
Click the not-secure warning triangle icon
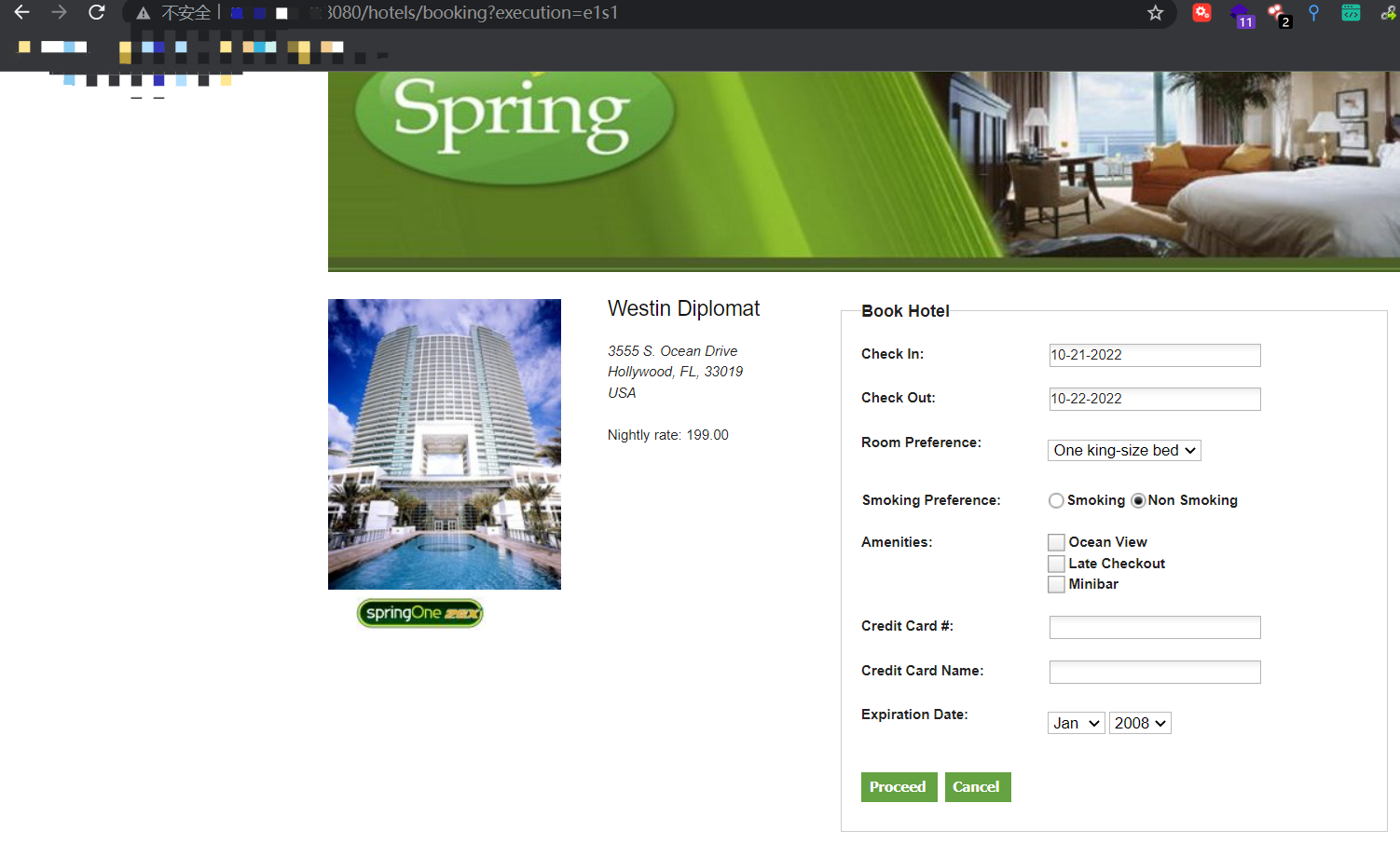click(x=143, y=13)
